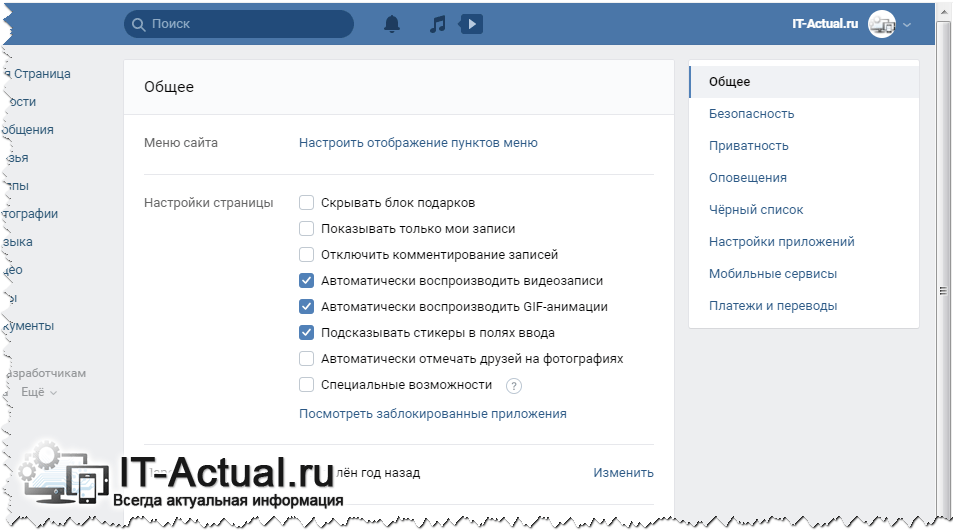Screen dimensions: 953x530
Task: Disable auto-play GIF animations checkbox
Action: [307, 307]
